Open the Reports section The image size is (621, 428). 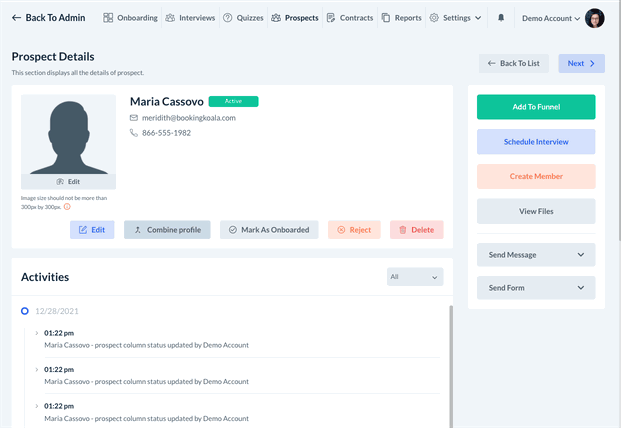(x=401, y=18)
